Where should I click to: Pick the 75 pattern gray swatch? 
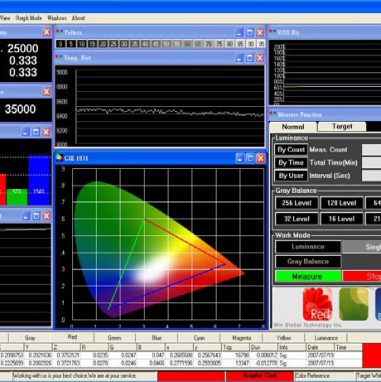[x=219, y=44]
